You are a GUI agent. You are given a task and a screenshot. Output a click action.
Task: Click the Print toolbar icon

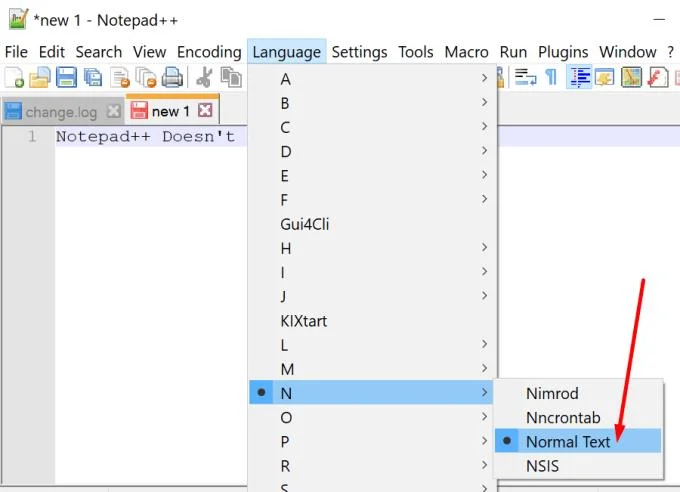172,78
